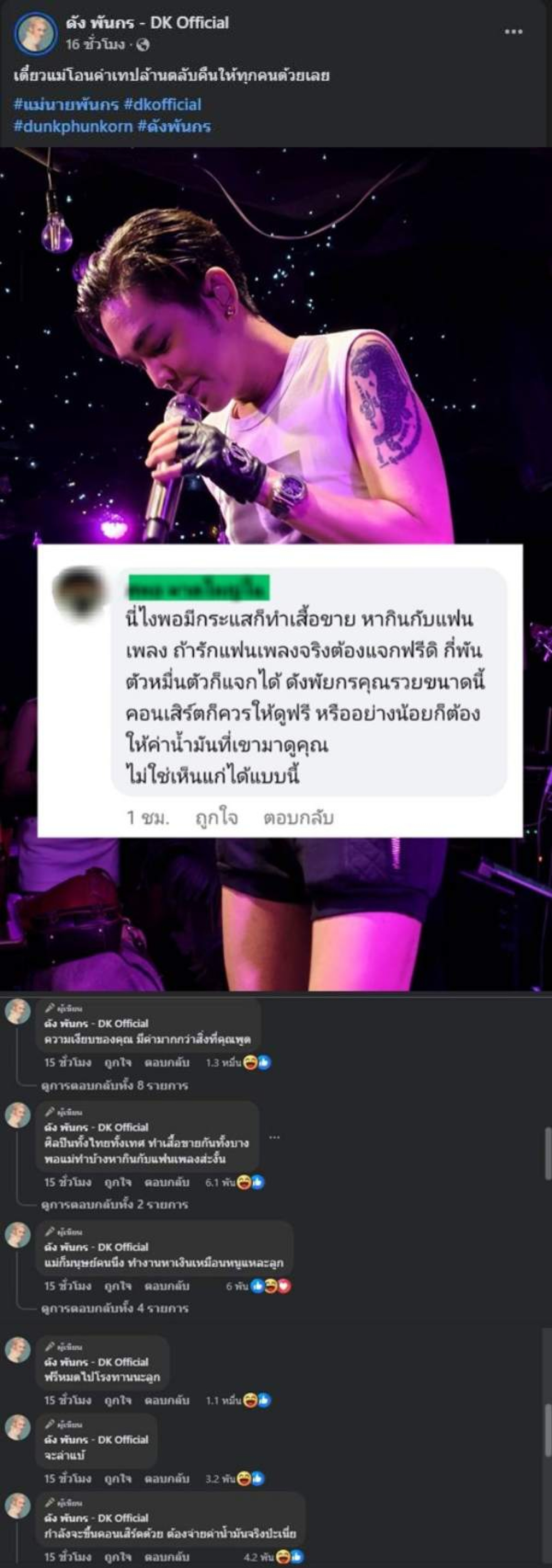Open the singer photo with quoted comment
552x1568 pixels.
click(x=276, y=570)
